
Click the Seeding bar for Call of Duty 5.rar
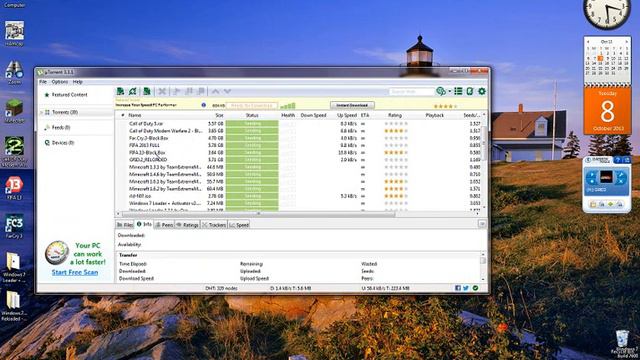point(252,124)
